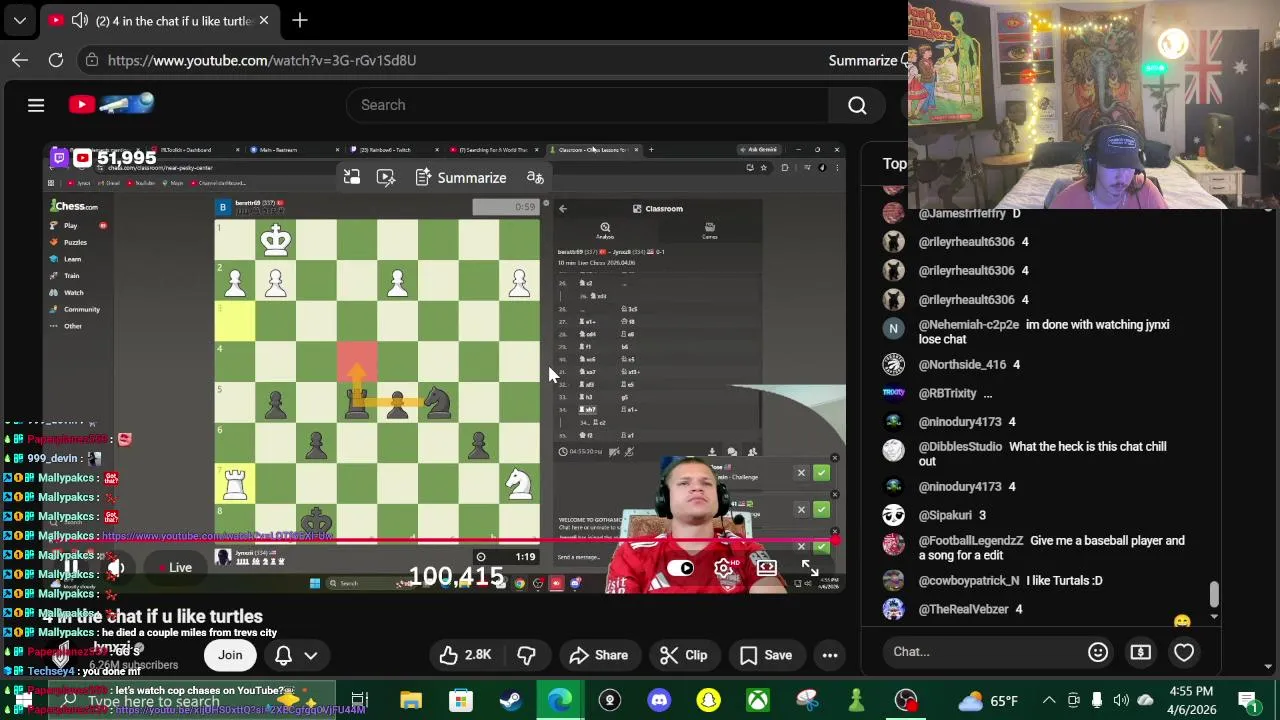Viewport: 1280px width, 720px height.
Task: Mute the video volume
Action: pyautogui.click(x=116, y=568)
